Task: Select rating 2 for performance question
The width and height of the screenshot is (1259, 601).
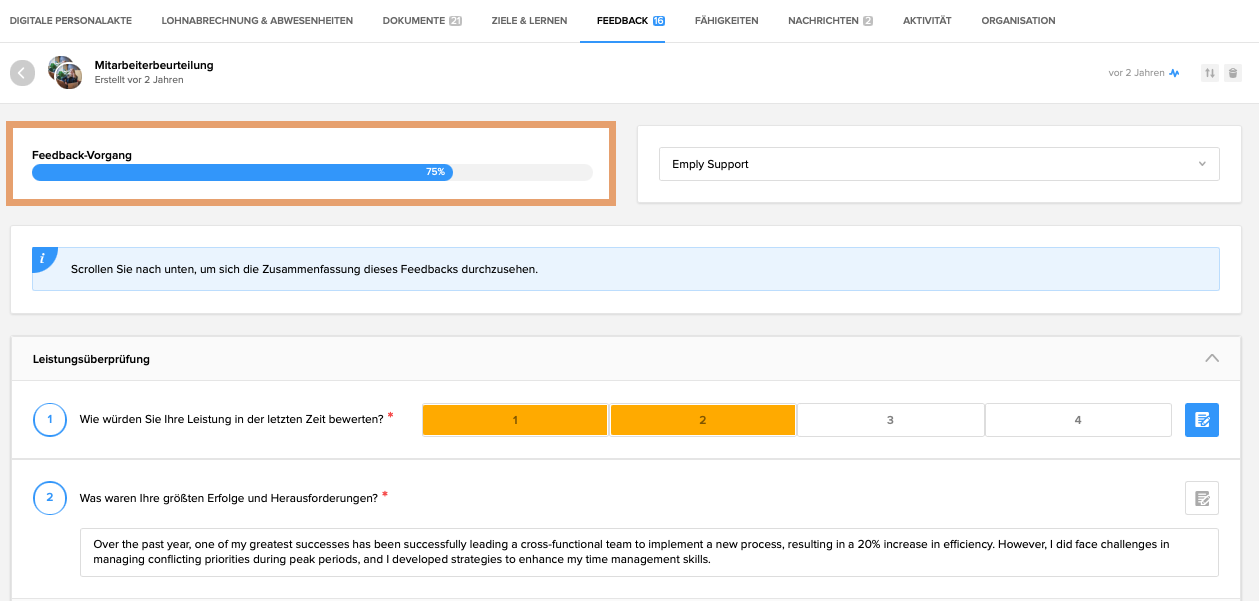Action: tap(702, 420)
